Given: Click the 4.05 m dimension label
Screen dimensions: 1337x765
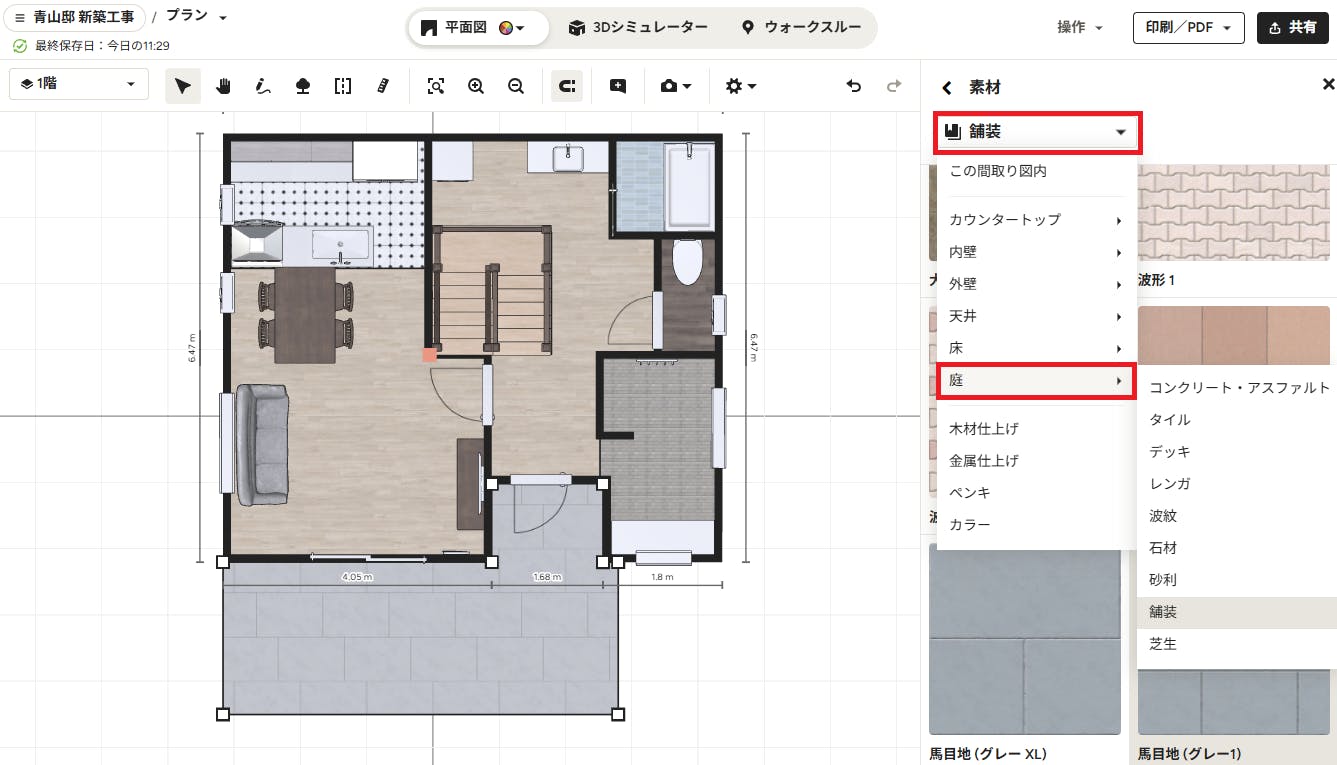Looking at the screenshot, I should click(357, 577).
